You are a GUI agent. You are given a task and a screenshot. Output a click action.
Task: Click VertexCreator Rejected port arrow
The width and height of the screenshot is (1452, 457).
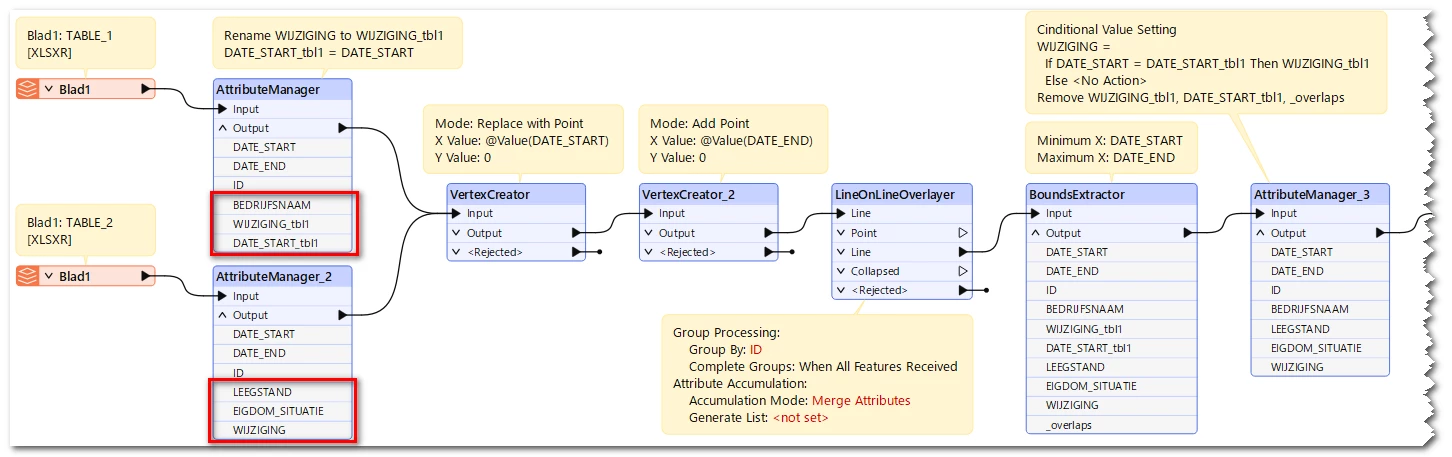577,252
